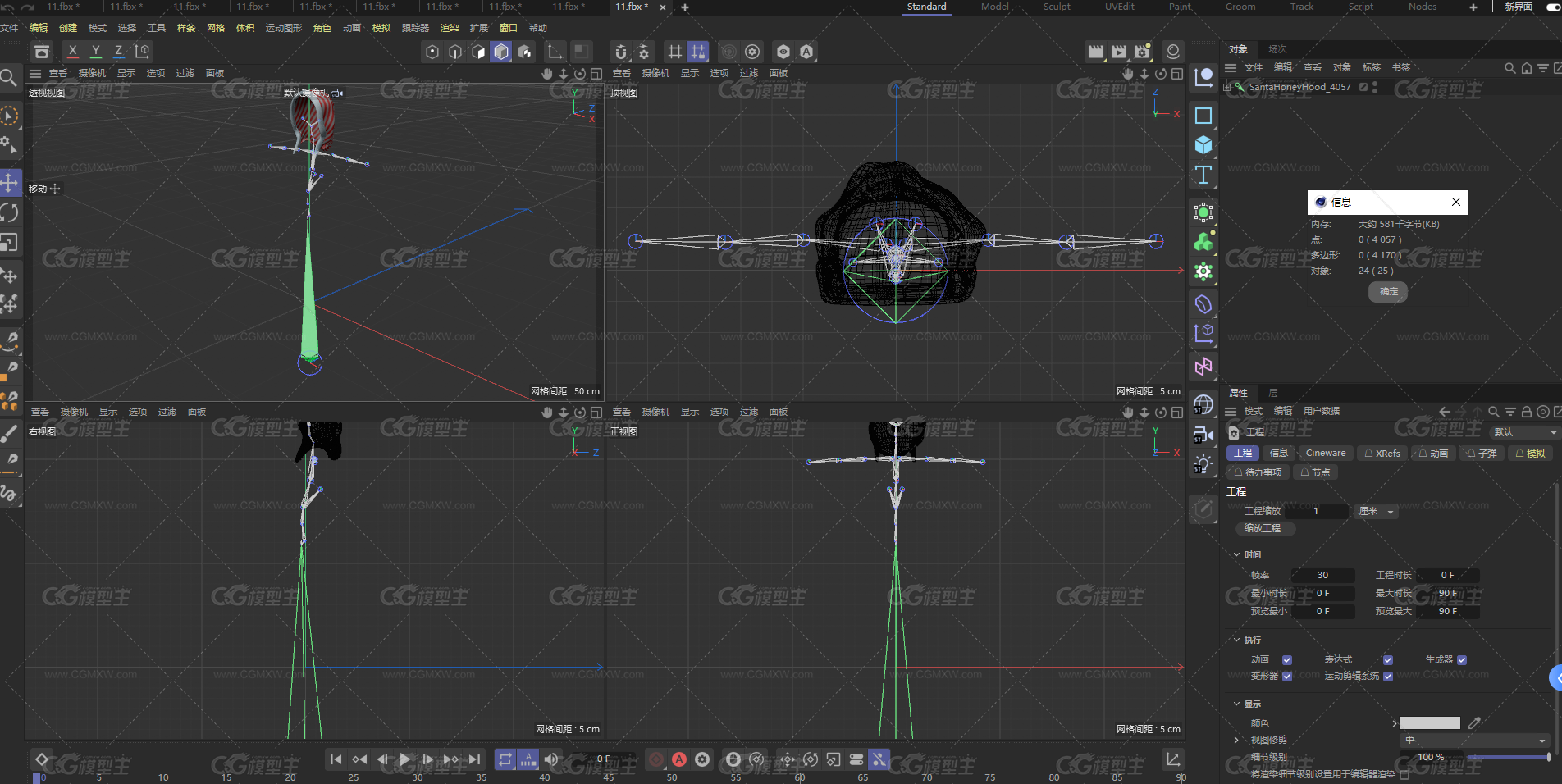Toggle the X axis lock
Viewport: 1562px width, 784px height.
(72, 51)
